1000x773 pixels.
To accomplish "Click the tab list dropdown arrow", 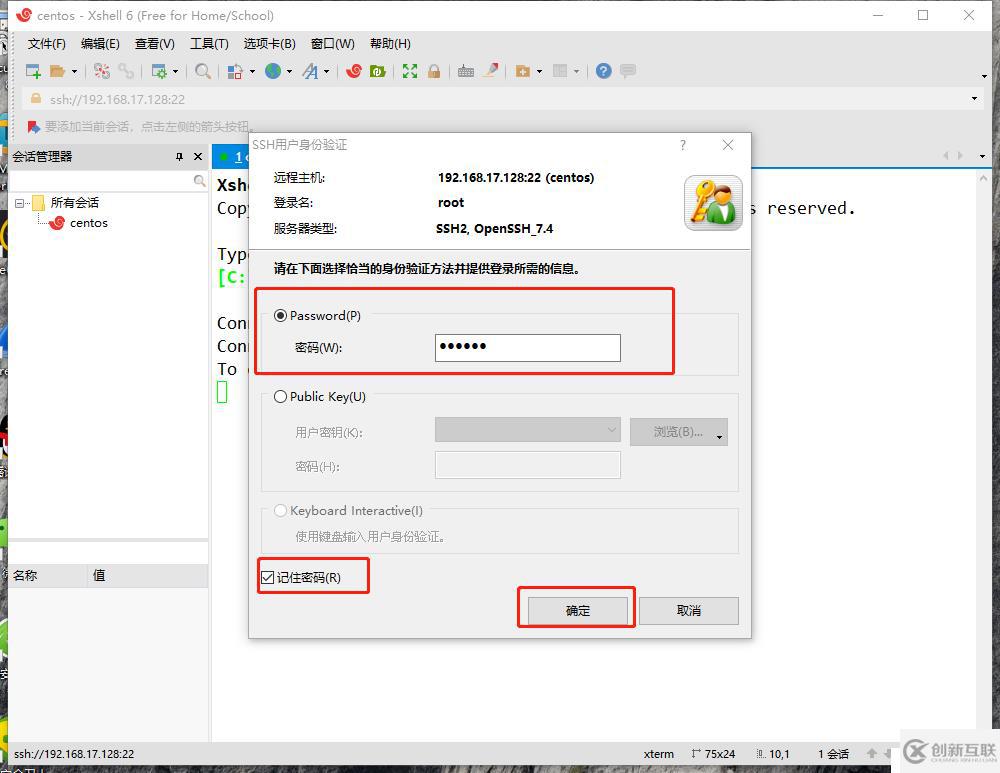I will (x=982, y=156).
